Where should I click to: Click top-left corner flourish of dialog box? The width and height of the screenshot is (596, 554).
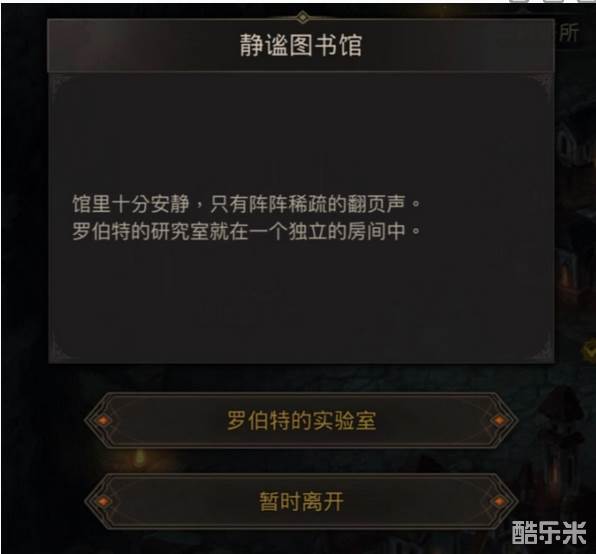(61, 84)
